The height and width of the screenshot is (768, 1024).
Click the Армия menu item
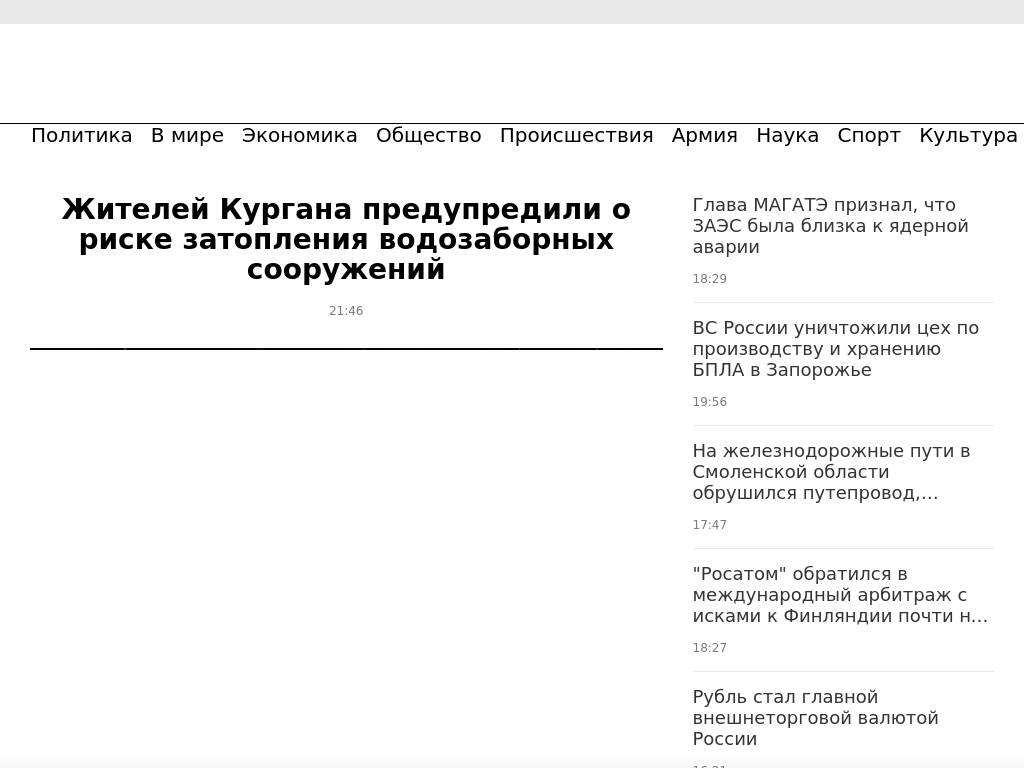coord(704,136)
